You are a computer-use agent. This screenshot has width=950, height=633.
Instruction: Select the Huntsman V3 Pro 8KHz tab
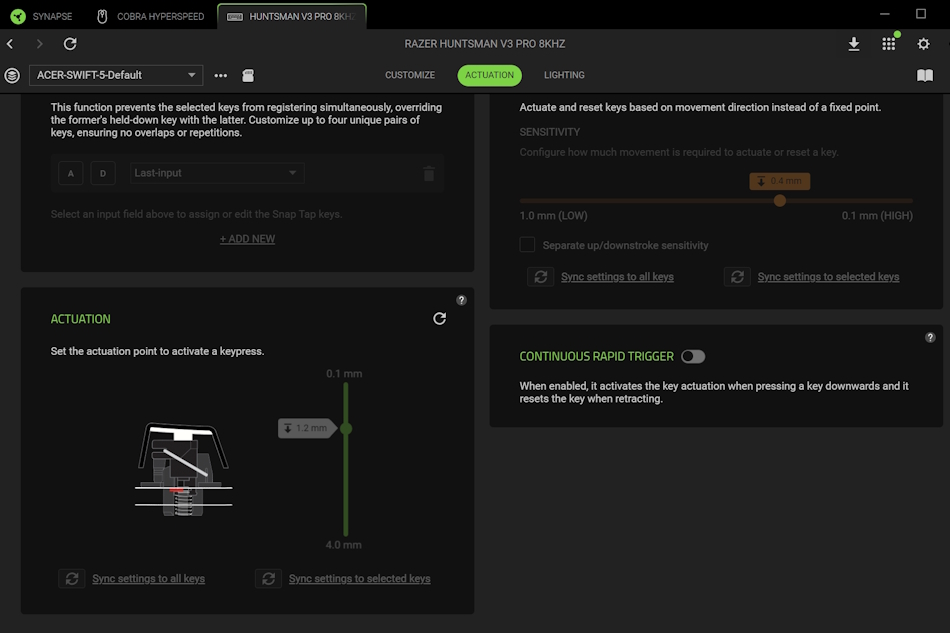[x=292, y=16]
